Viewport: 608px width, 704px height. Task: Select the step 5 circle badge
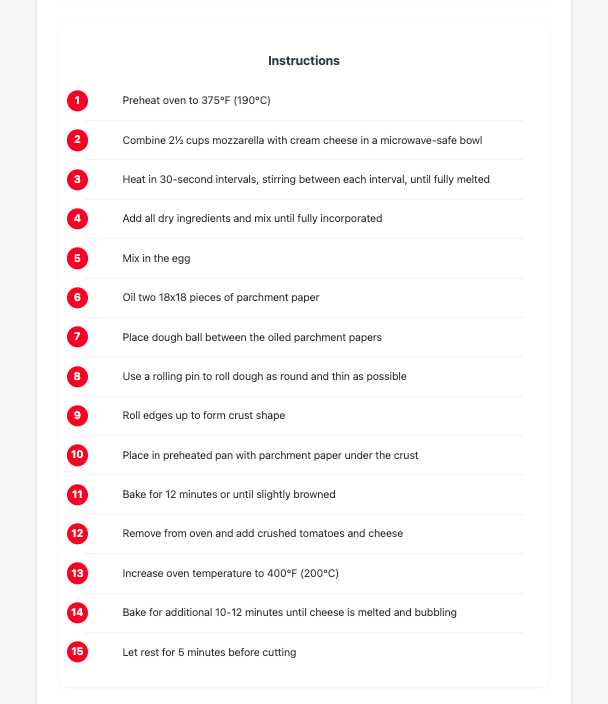77,258
